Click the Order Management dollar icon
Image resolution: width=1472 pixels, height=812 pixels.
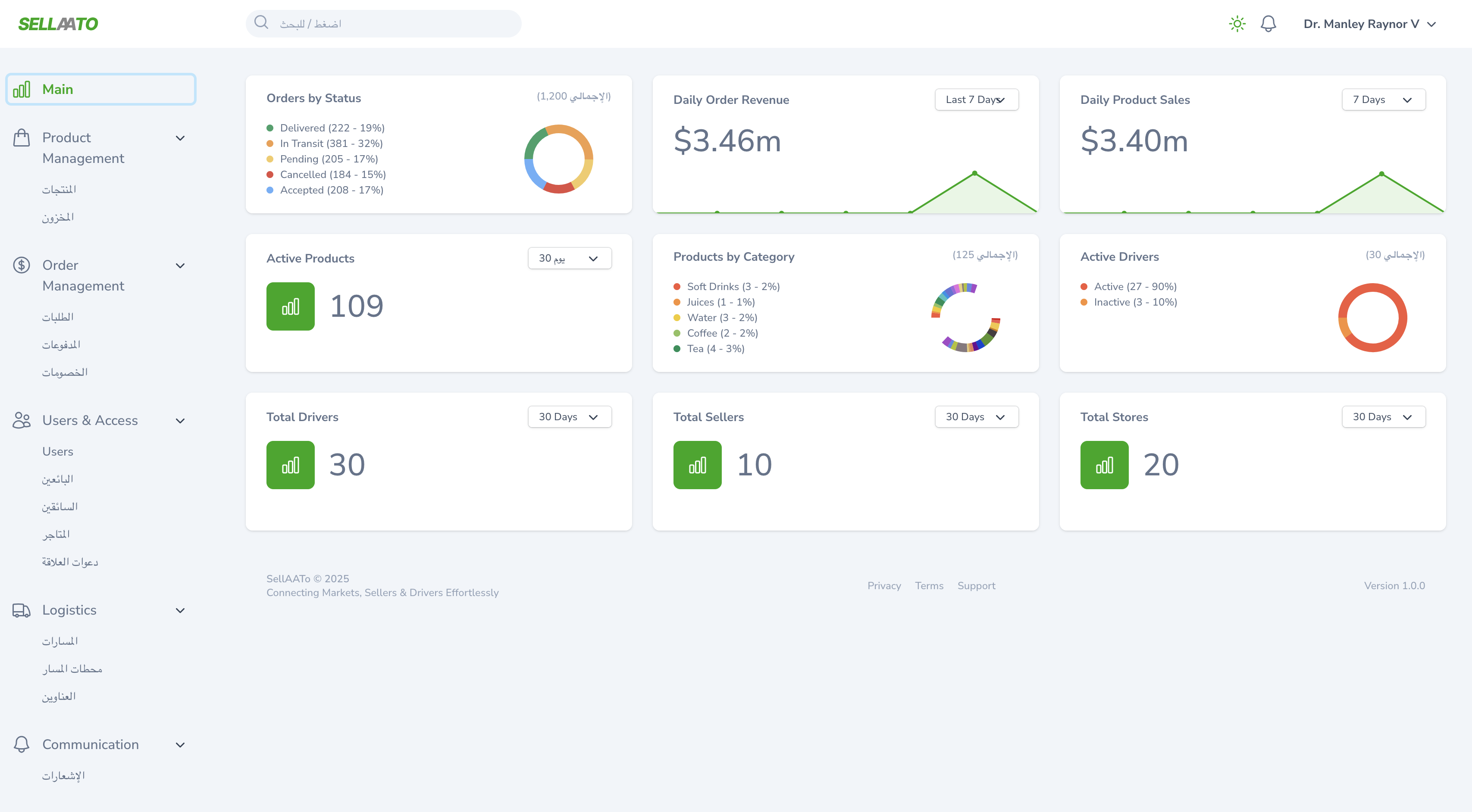point(22,265)
